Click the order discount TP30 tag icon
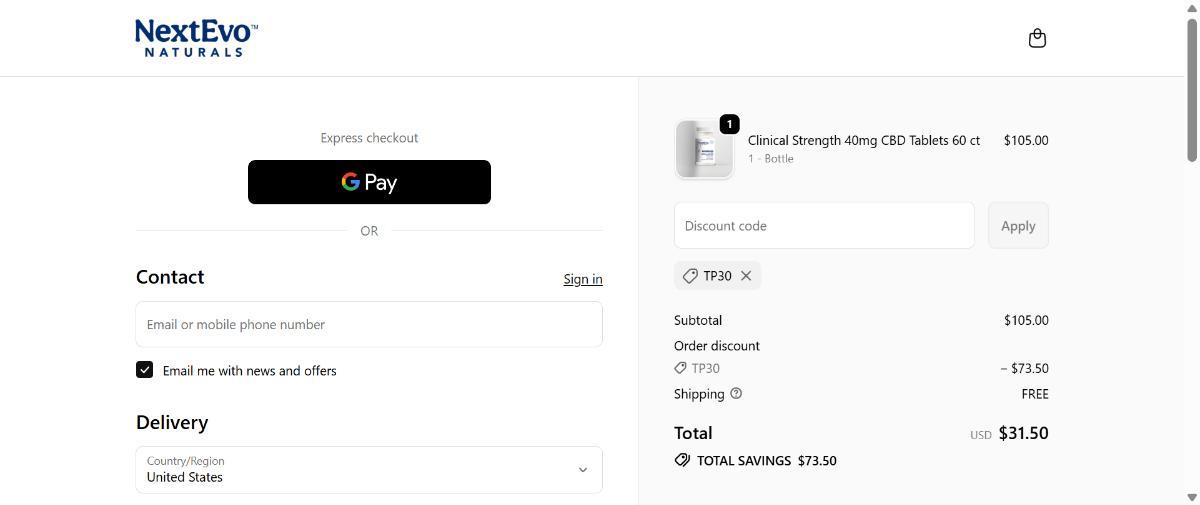Screen dimensions: 1200x505 click(x=681, y=368)
